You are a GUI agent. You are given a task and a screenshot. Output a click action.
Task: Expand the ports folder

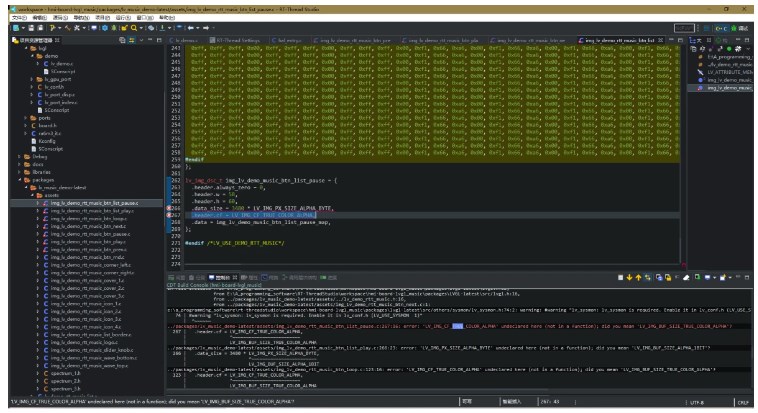click(x=27, y=118)
